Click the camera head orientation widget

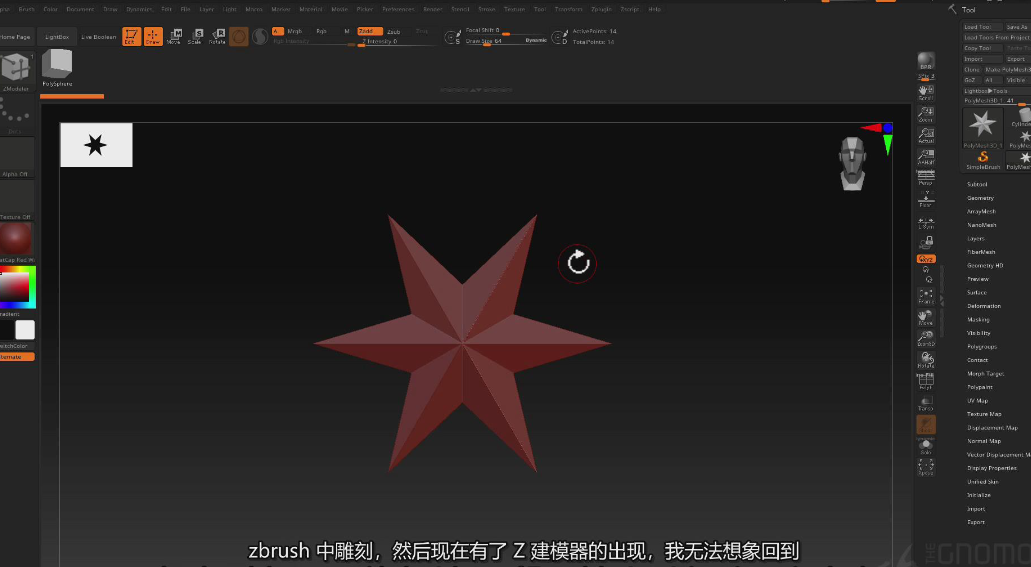pos(853,163)
